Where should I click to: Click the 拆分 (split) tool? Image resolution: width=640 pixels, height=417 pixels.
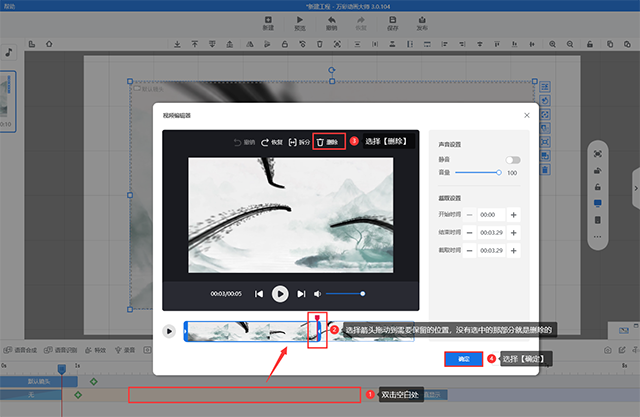(292, 142)
